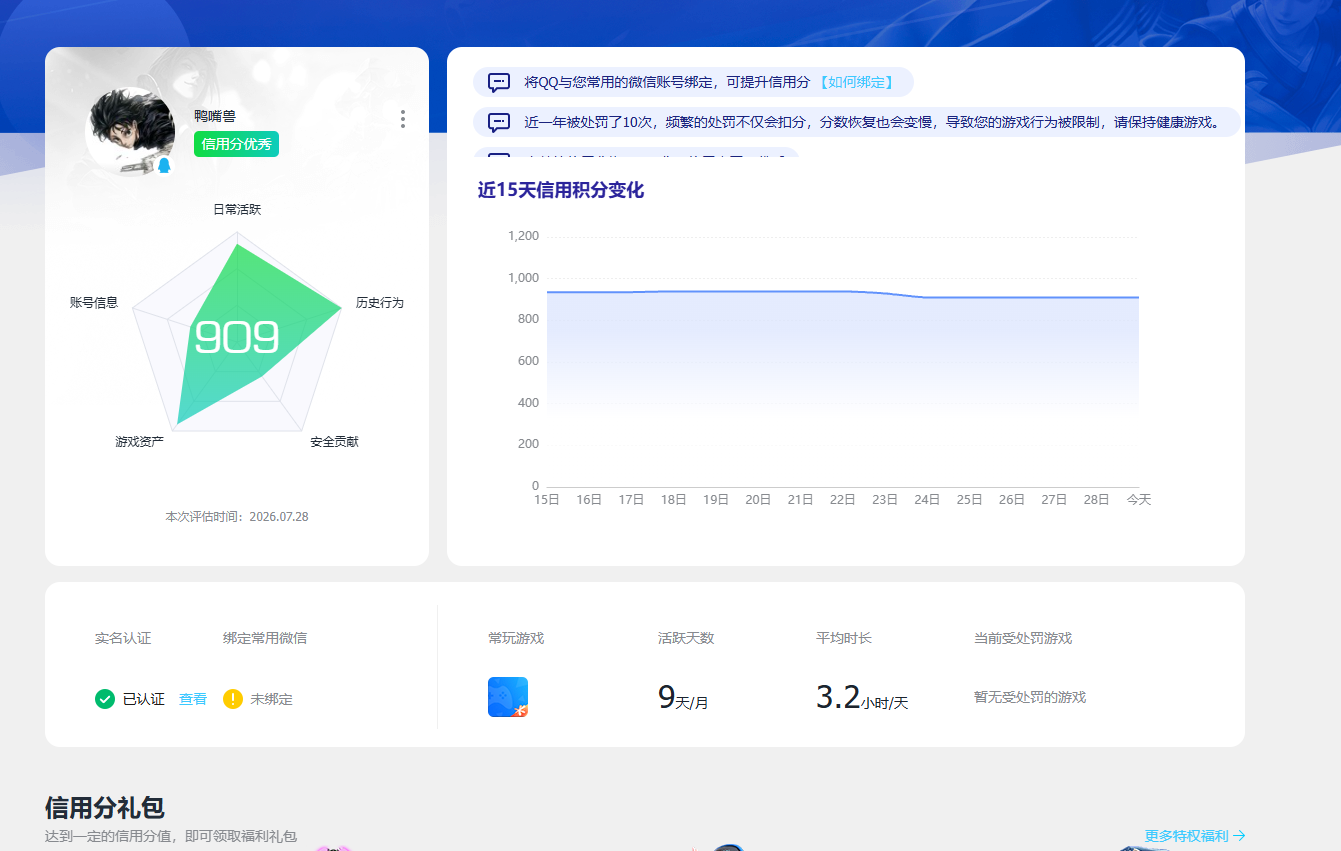Click the 信用分礼包 section heading

(x=105, y=808)
